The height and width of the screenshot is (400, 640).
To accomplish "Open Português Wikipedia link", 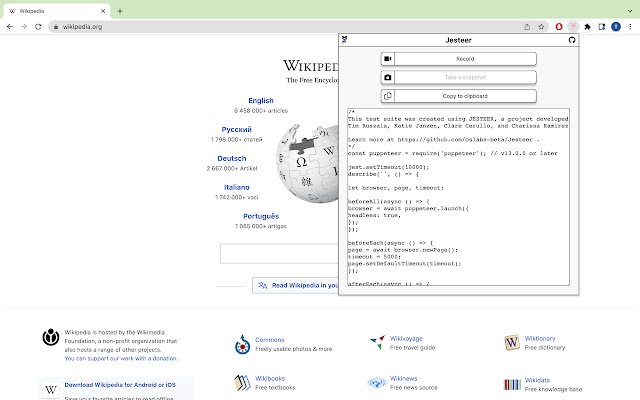I will 261,216.
